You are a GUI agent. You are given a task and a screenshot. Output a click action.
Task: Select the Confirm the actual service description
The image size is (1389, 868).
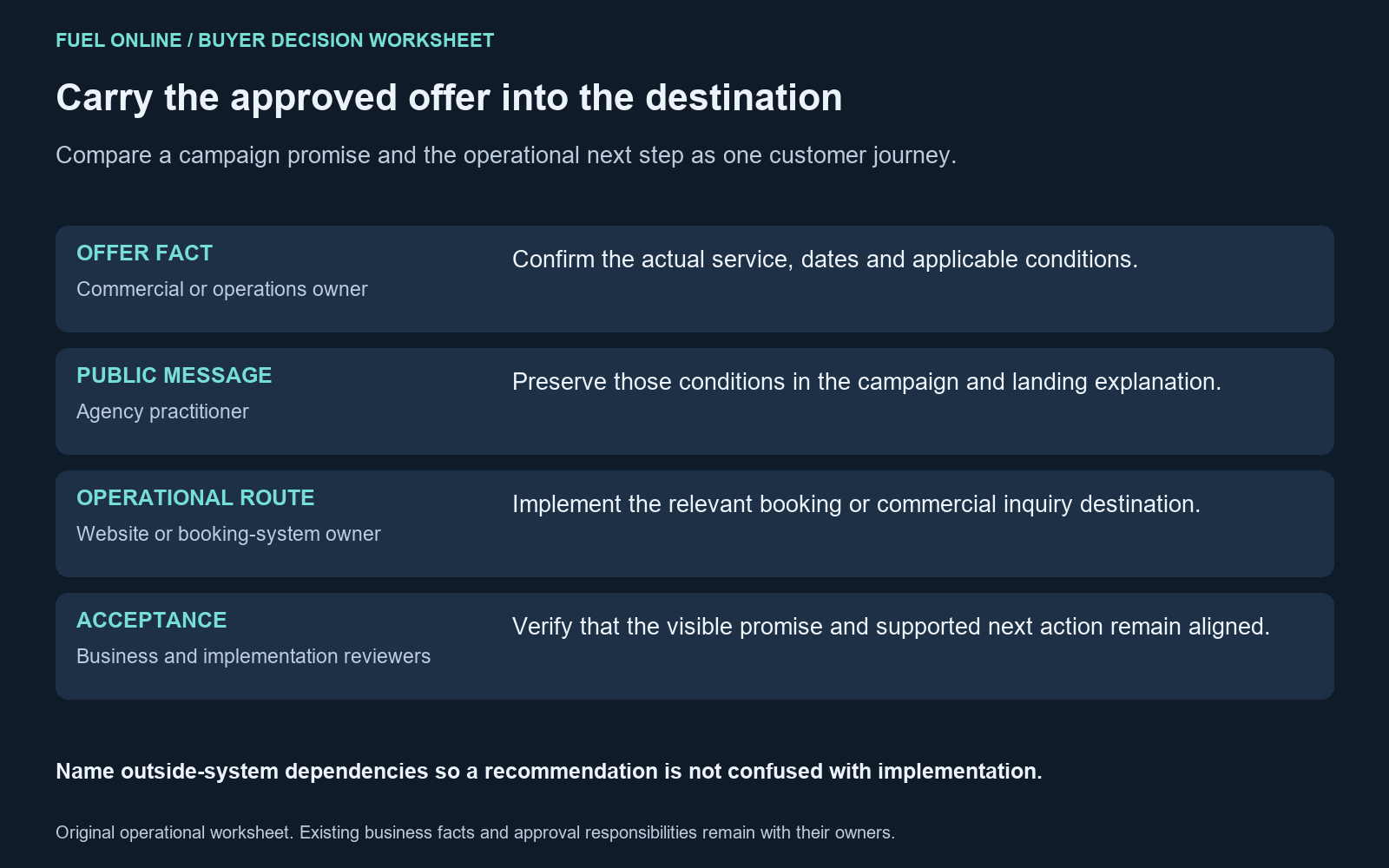coord(825,260)
